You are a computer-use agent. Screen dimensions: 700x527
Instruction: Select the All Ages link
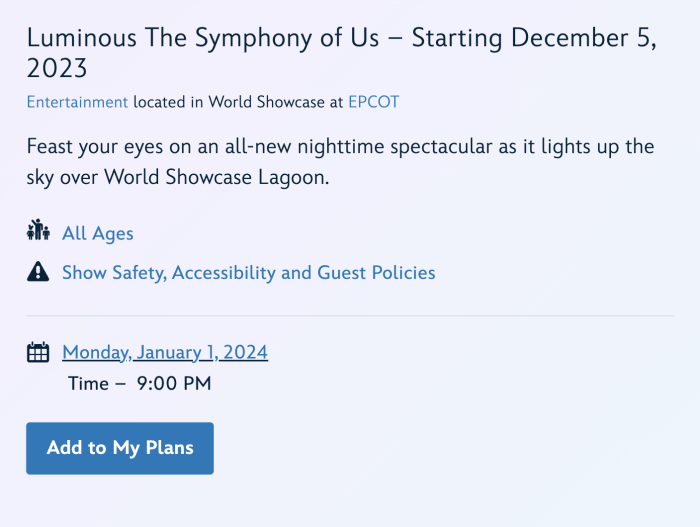[97, 233]
